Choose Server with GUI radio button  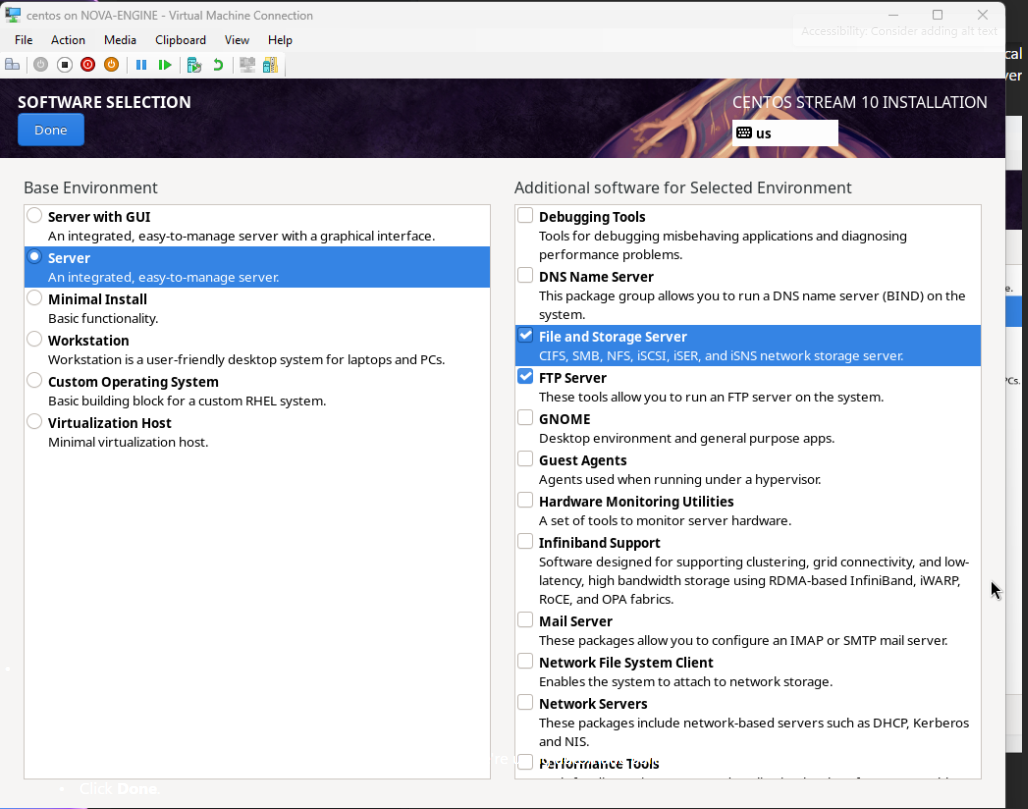35,215
